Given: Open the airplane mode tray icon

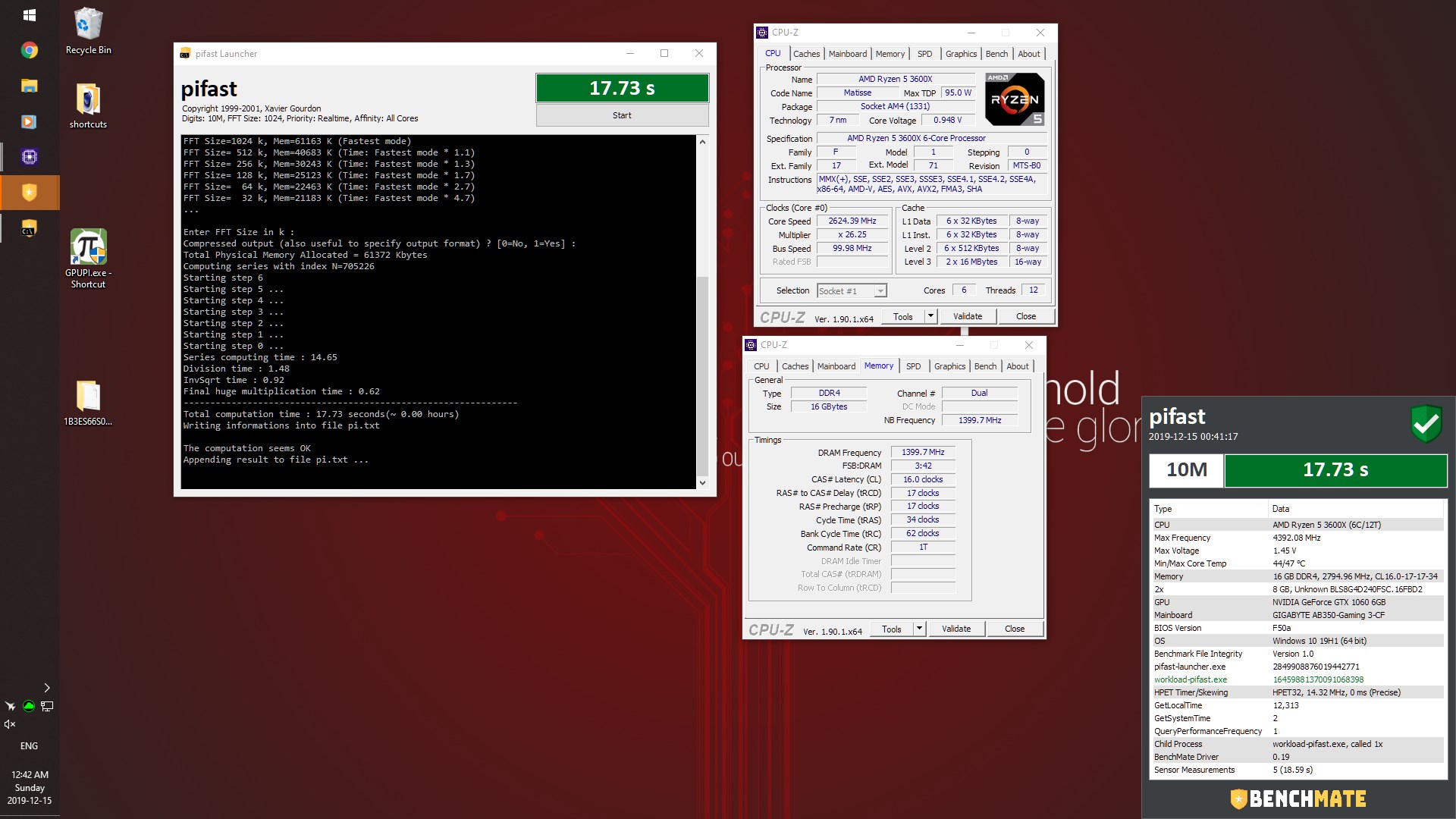Looking at the screenshot, I should coord(10,706).
